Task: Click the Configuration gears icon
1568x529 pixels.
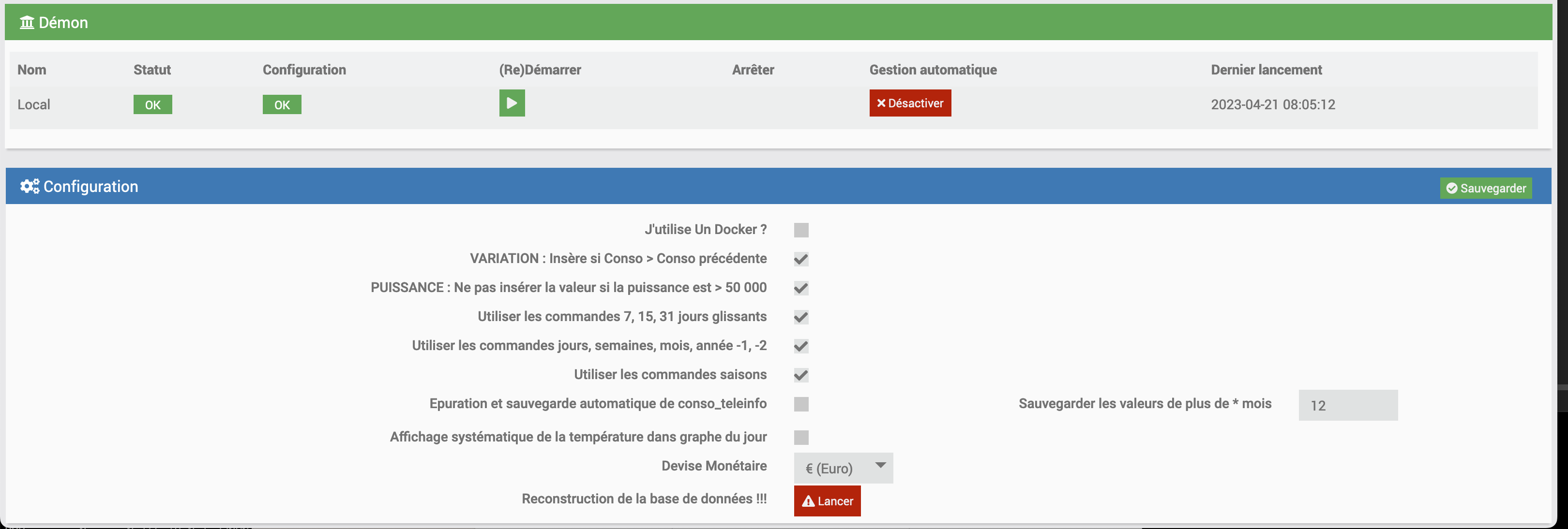Action: point(29,187)
